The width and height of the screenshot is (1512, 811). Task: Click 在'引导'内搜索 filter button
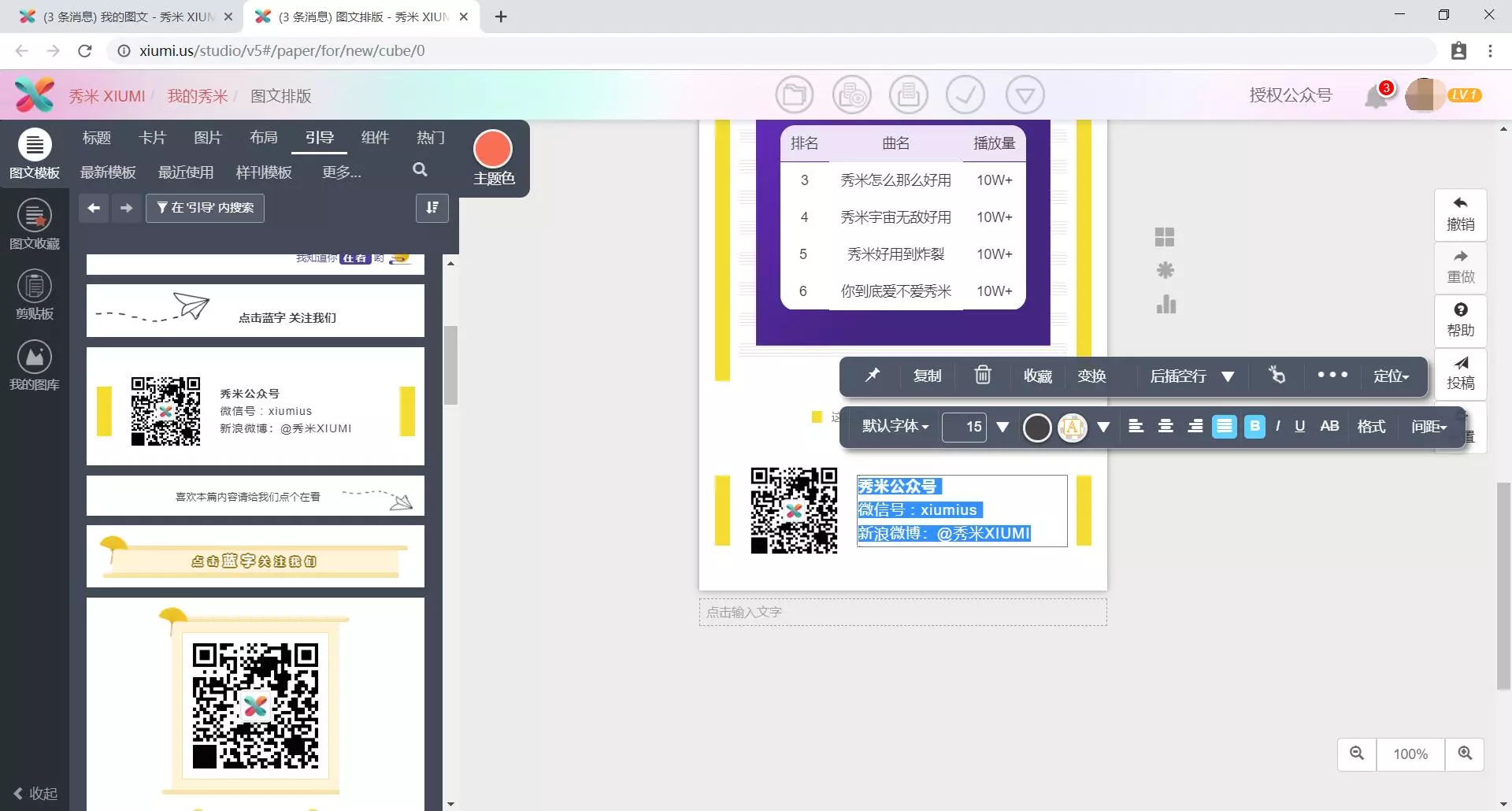(205, 208)
